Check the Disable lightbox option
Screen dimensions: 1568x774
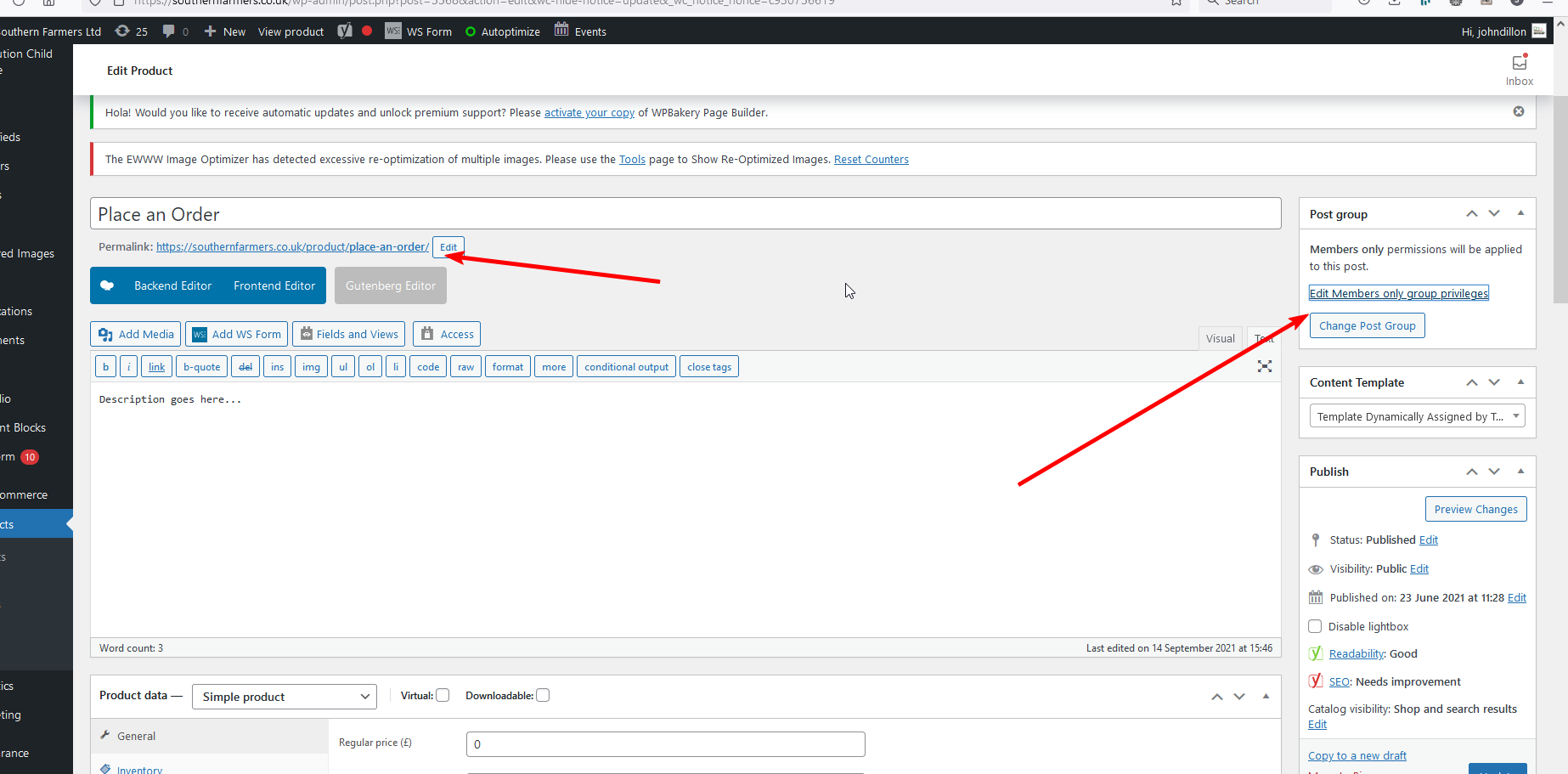tap(1315, 626)
